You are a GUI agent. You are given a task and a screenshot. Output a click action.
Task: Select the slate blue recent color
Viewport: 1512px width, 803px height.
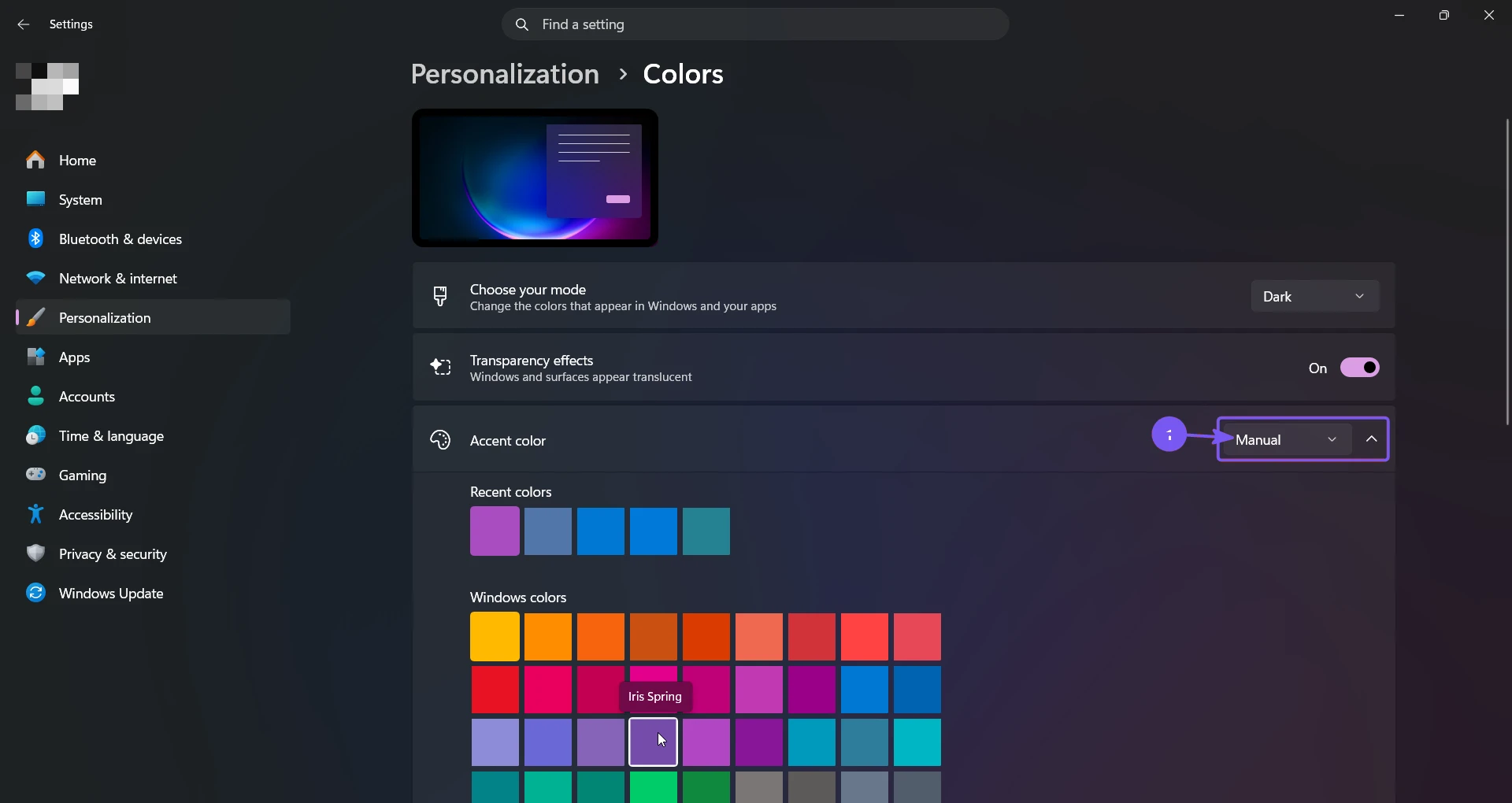(548, 531)
